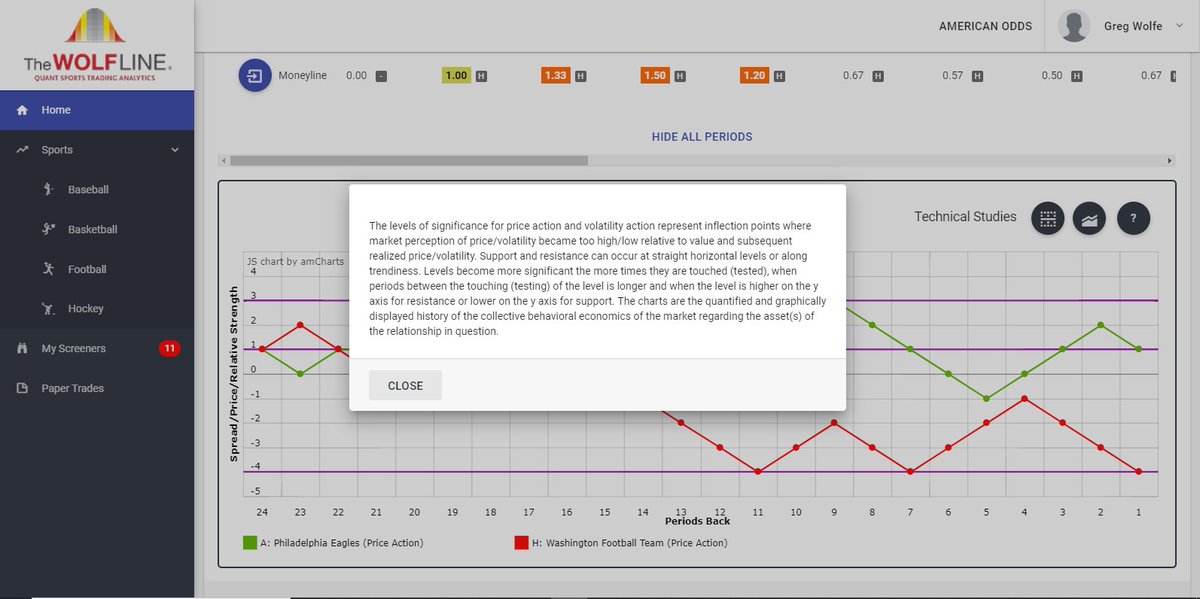This screenshot has width=1200, height=599.
Task: Click the Technical Studies chart icon
Action: (x=1090, y=218)
